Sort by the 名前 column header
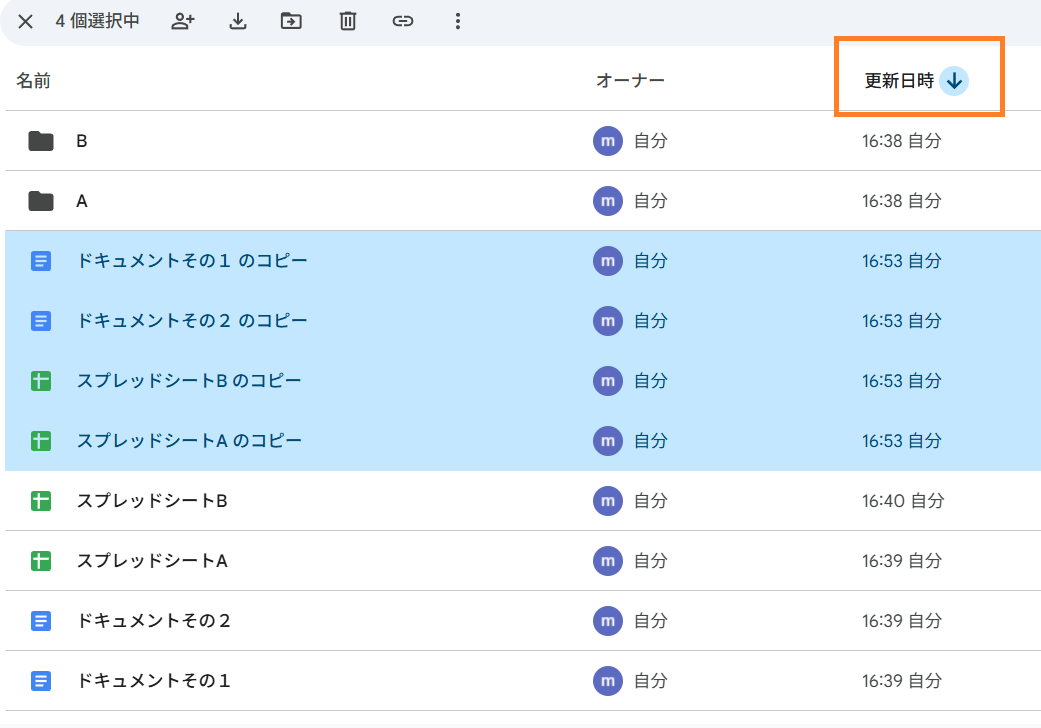This screenshot has width=1041, height=728. [33, 81]
